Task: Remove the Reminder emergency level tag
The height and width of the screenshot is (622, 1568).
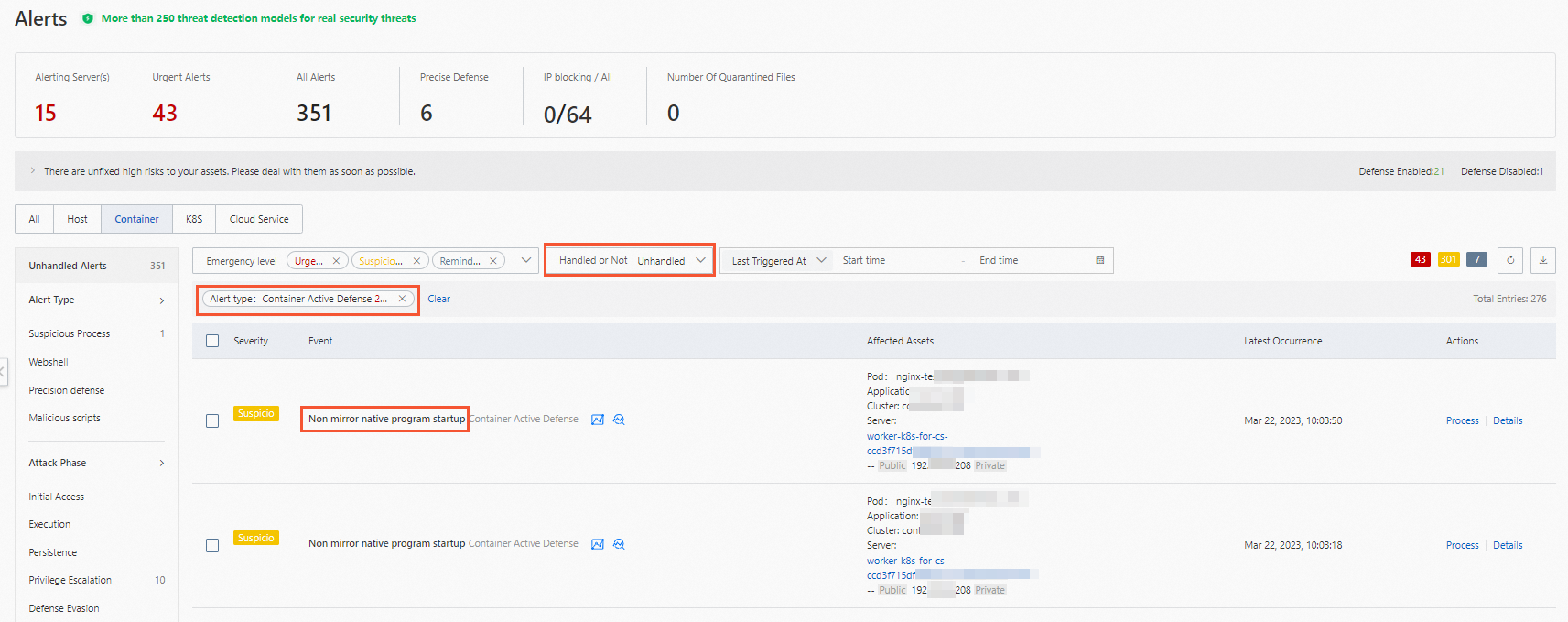Action: pyautogui.click(x=492, y=261)
